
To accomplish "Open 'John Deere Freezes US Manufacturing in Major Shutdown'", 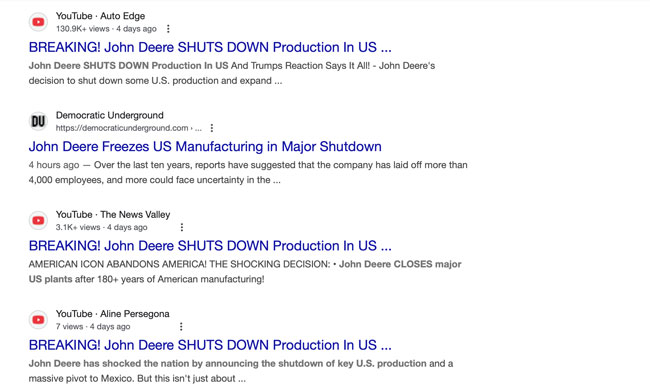I will (205, 146).
